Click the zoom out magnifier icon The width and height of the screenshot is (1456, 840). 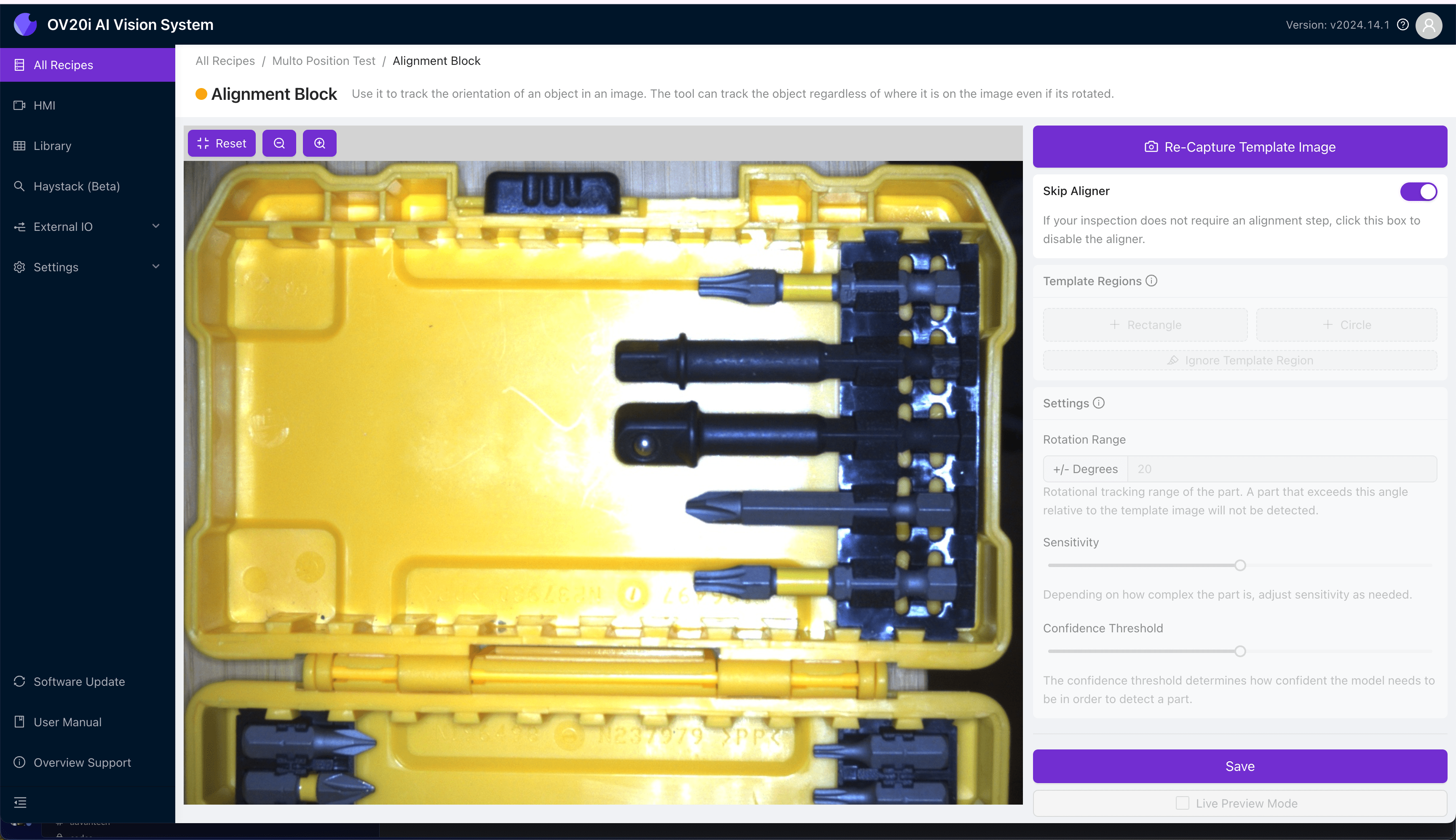pos(279,143)
